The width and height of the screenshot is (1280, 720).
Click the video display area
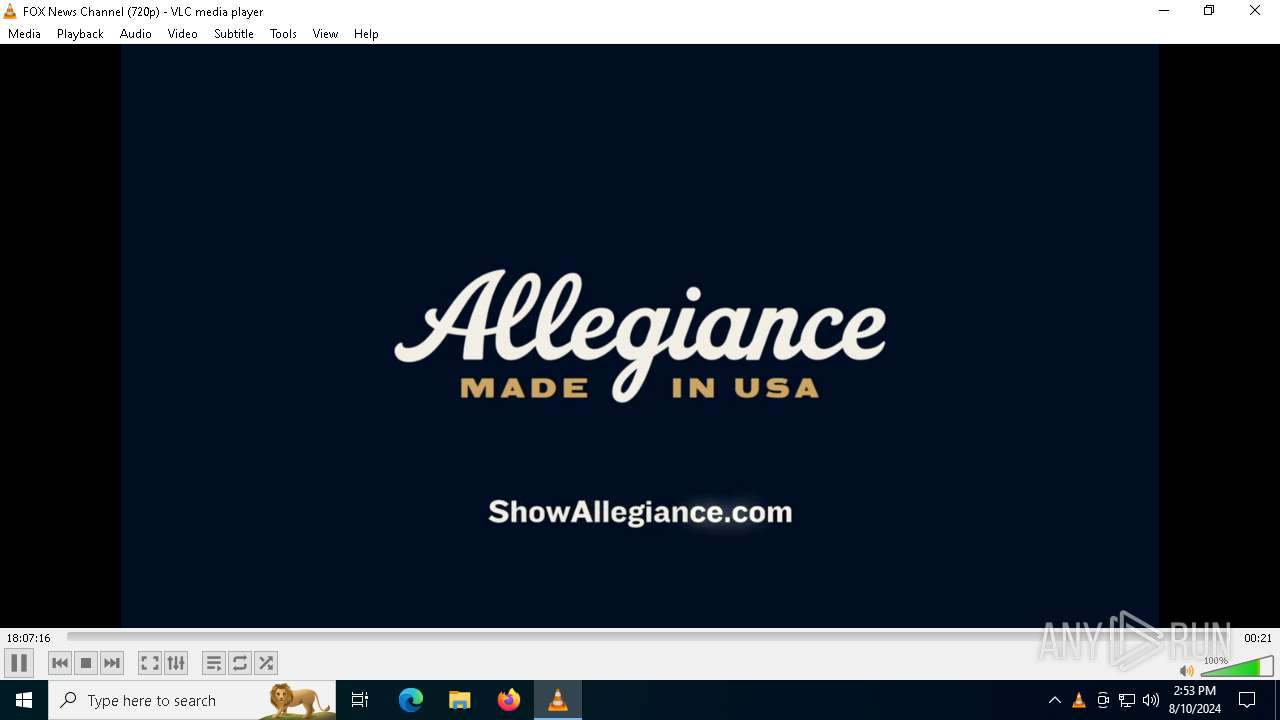point(640,336)
